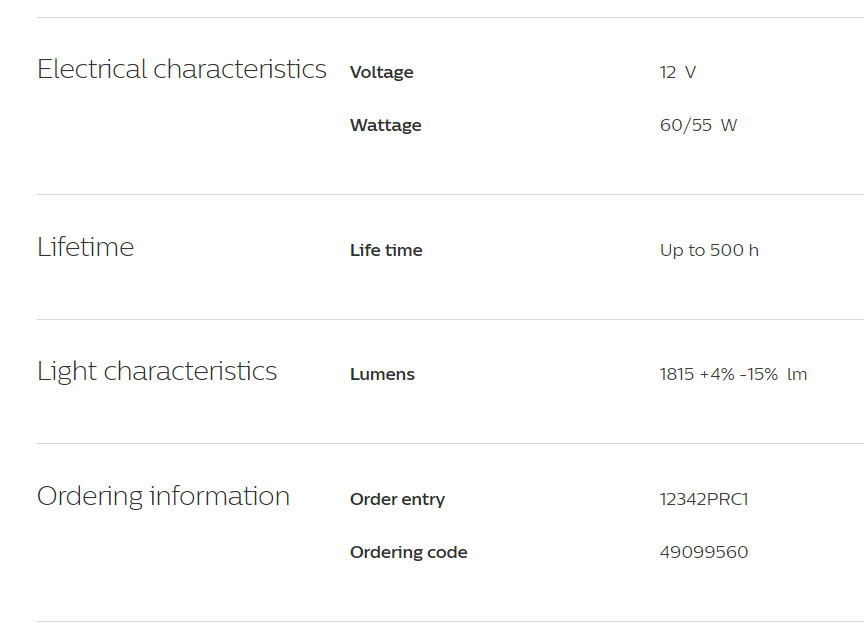Click the 12342PRC1 order entry value

[704, 499]
